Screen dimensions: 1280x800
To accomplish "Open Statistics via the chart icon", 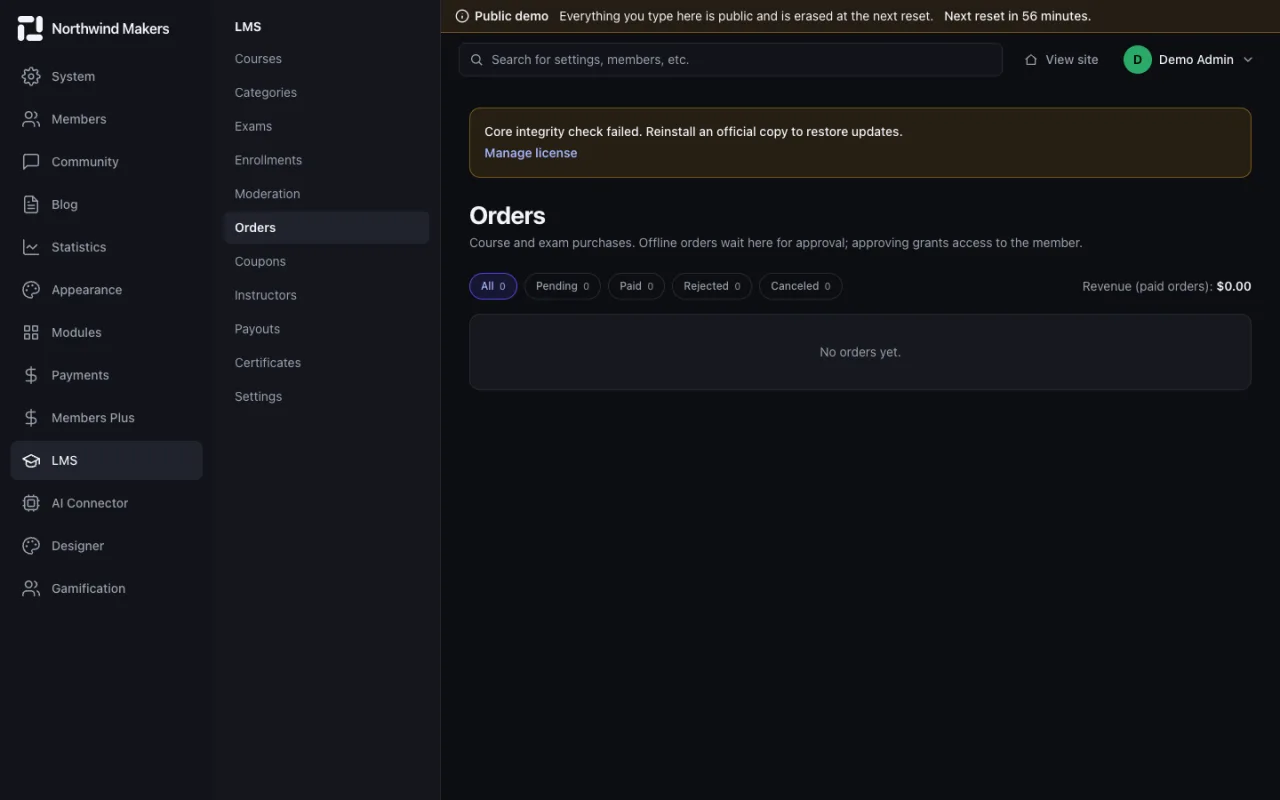I will [x=31, y=247].
